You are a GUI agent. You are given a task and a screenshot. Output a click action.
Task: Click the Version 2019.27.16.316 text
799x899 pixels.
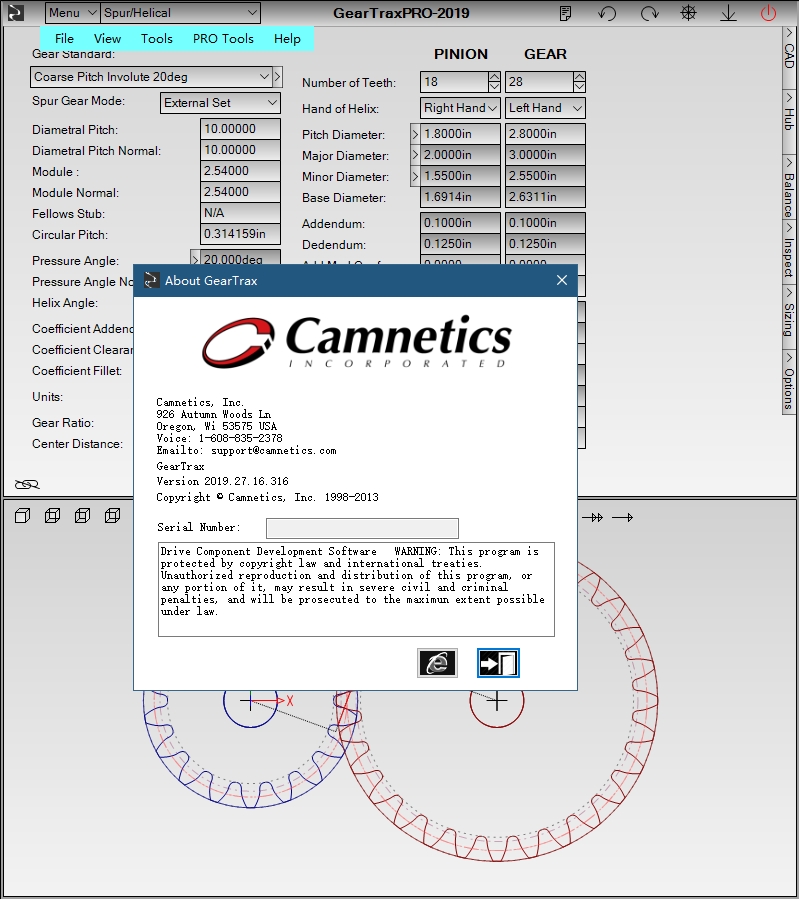coord(222,482)
